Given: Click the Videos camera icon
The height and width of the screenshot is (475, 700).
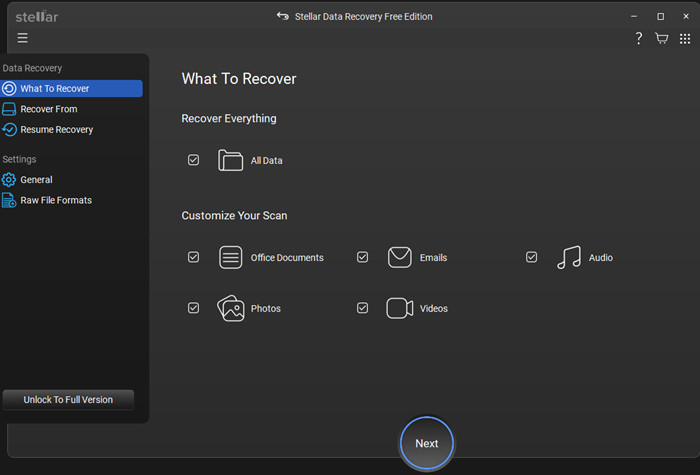Looking at the screenshot, I should click(x=400, y=308).
